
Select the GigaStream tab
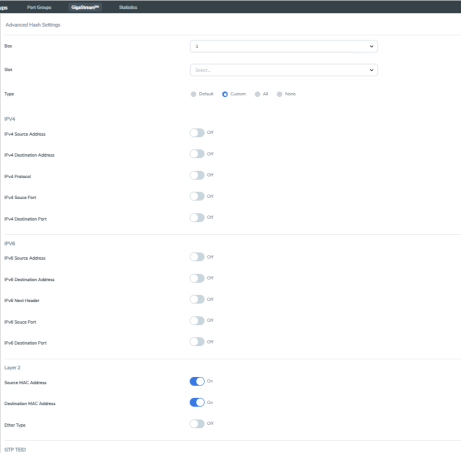85,7
